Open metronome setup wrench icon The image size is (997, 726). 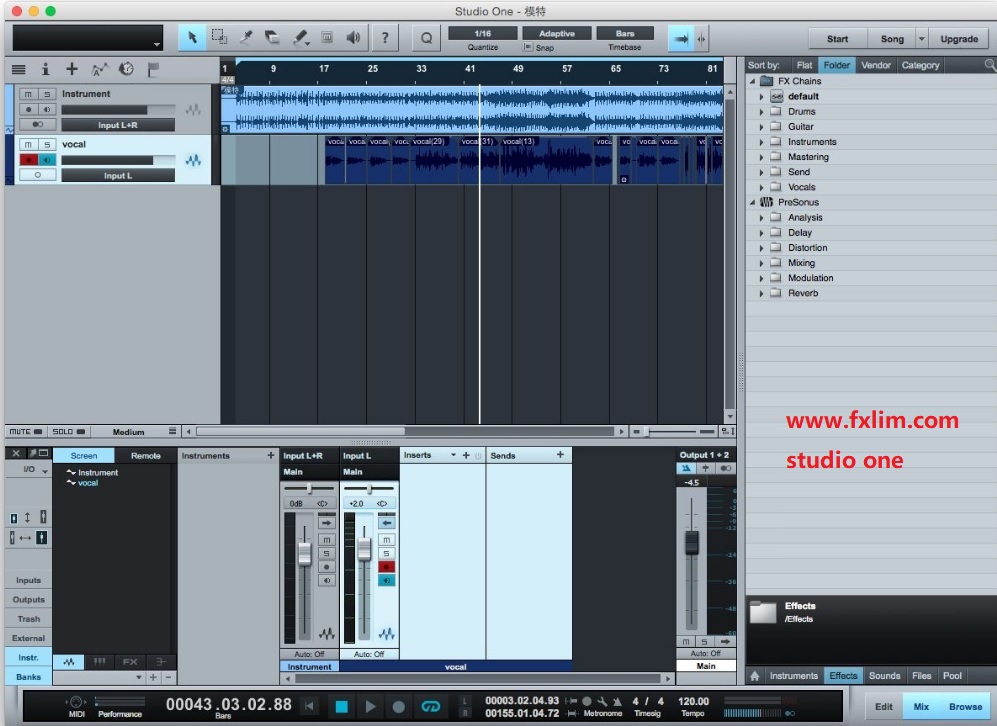pos(602,702)
